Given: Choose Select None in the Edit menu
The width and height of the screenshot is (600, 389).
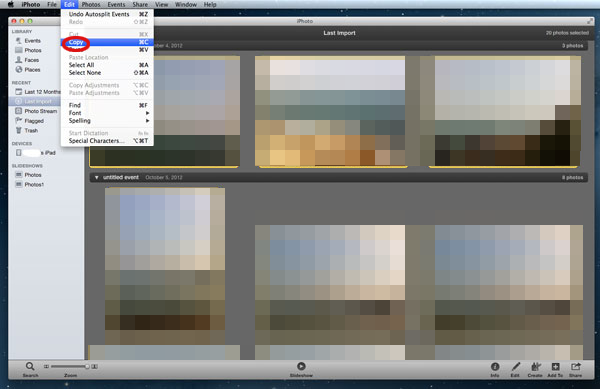Looking at the screenshot, I should tap(108, 73).
